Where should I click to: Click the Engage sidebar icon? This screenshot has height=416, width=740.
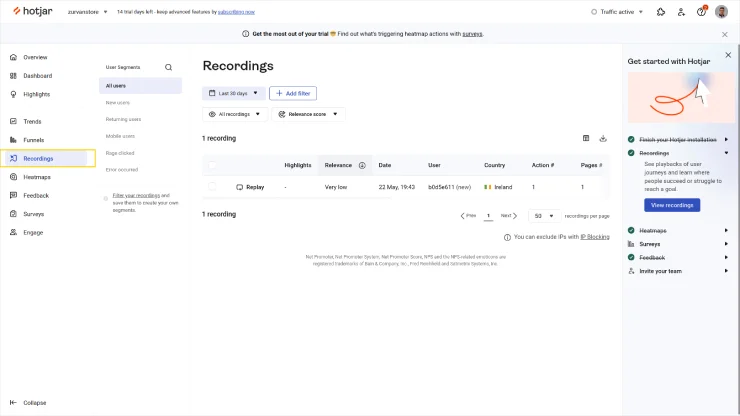[x=13, y=232]
